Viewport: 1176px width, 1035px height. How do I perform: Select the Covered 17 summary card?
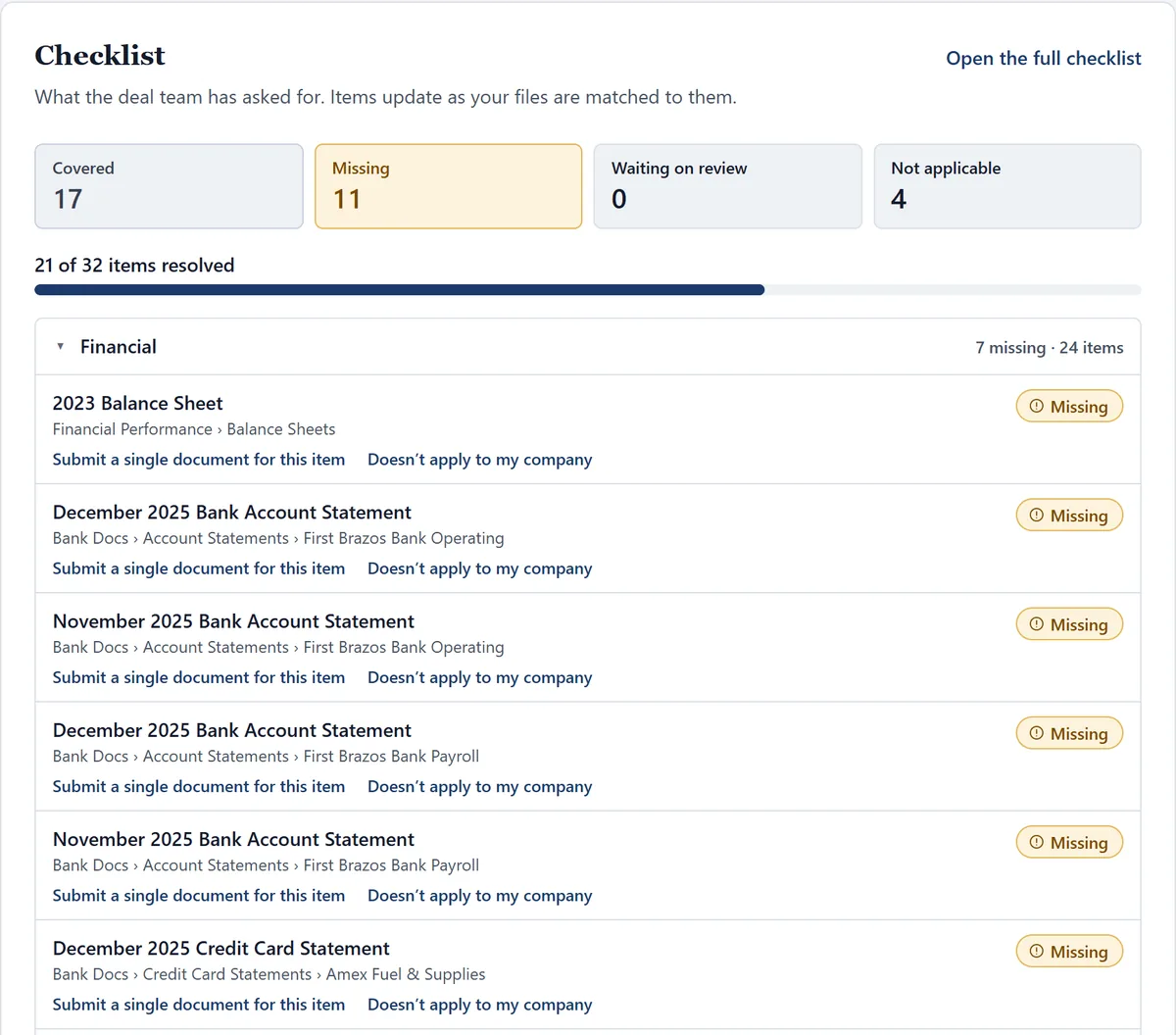click(169, 186)
